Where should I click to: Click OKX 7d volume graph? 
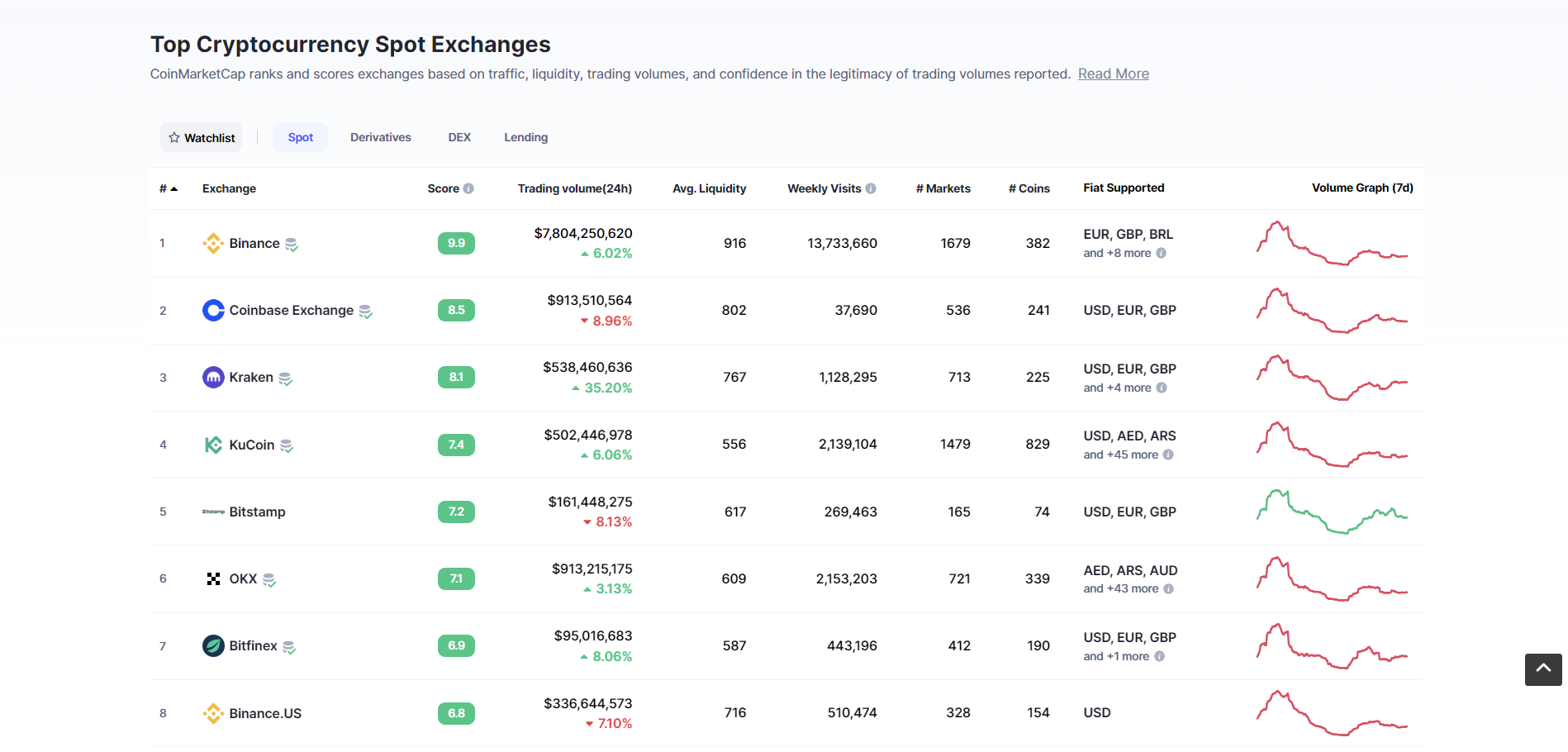(x=1332, y=578)
